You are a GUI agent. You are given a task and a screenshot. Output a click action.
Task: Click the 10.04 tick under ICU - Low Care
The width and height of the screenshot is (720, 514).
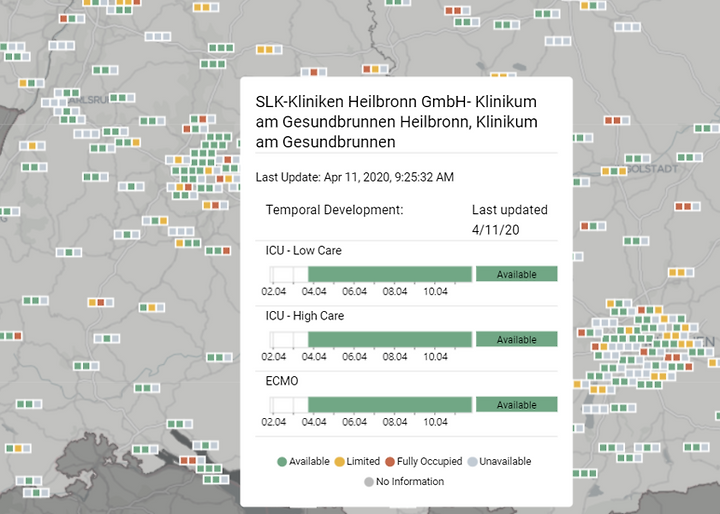click(435, 291)
